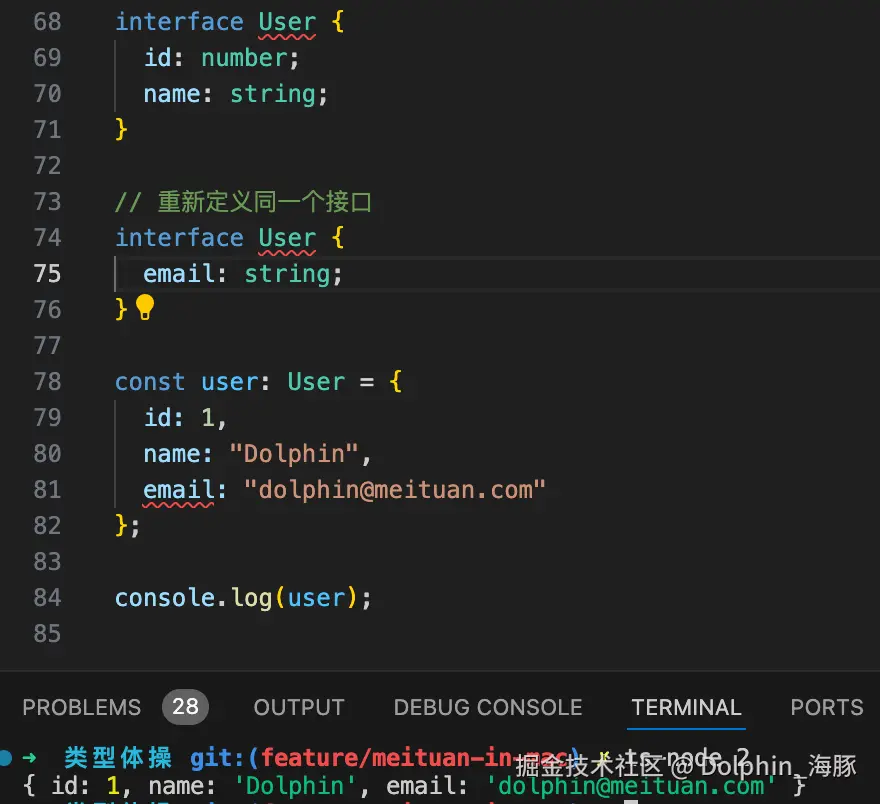Screen dimensions: 880x804
Task: Click the '};' on line 82
Action: click(x=127, y=526)
